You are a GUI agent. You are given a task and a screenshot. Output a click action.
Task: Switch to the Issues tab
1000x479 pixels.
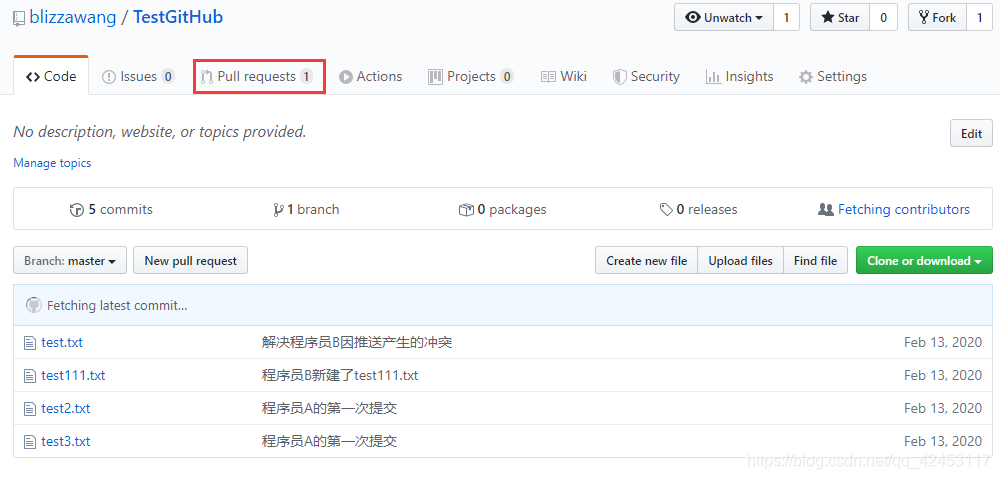pos(138,77)
